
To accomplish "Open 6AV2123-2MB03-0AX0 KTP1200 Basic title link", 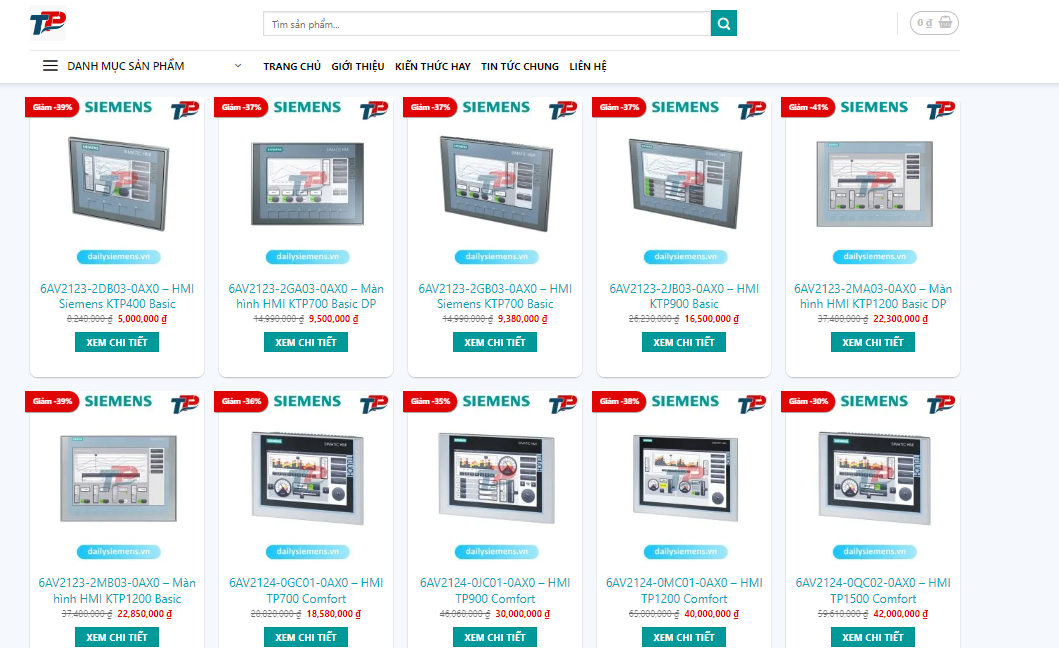I will coord(117,591).
